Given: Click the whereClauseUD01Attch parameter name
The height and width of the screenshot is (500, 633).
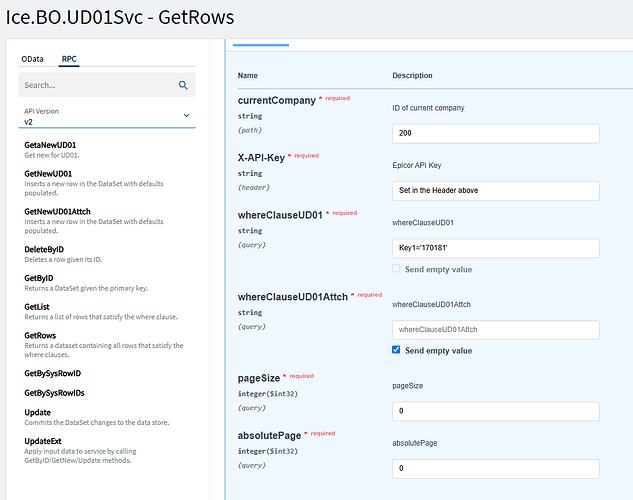Looking at the screenshot, I should [293, 297].
